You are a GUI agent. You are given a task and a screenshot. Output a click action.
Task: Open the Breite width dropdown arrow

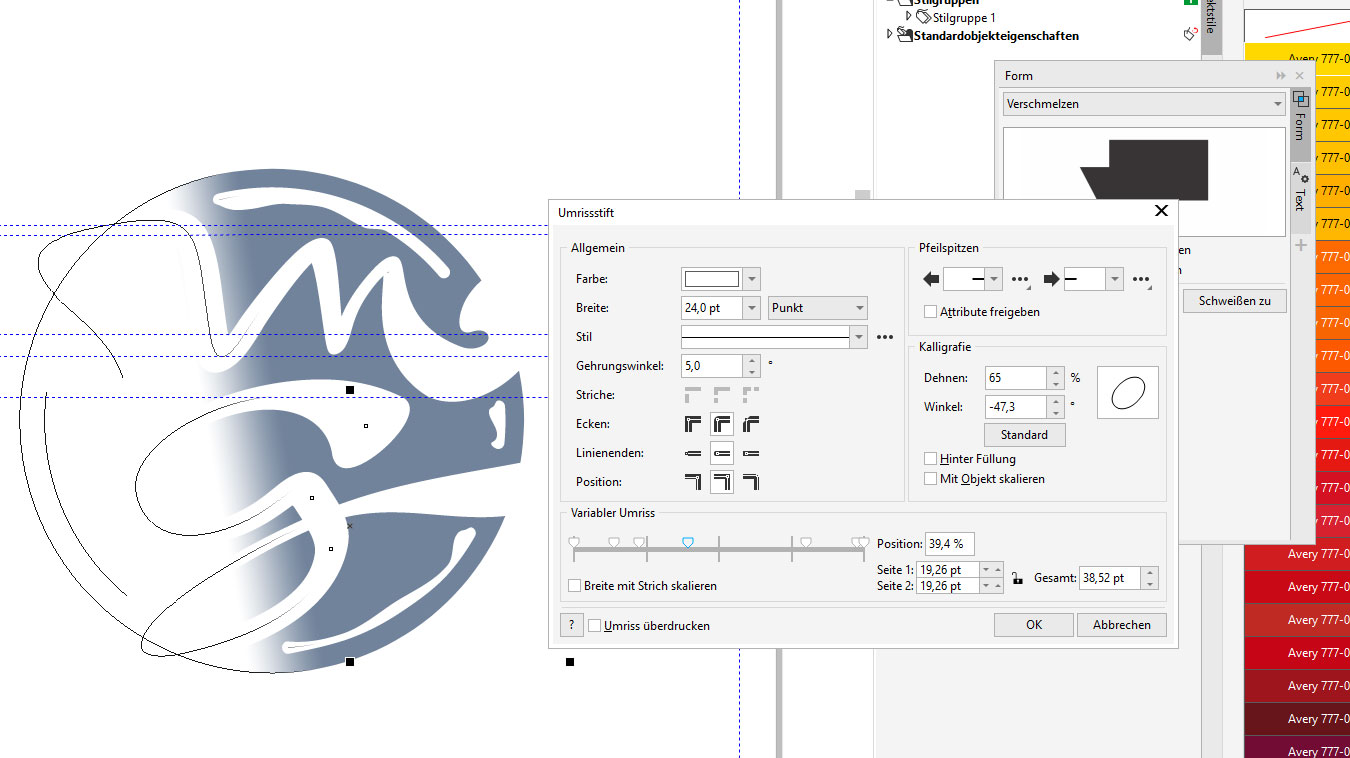pos(752,308)
